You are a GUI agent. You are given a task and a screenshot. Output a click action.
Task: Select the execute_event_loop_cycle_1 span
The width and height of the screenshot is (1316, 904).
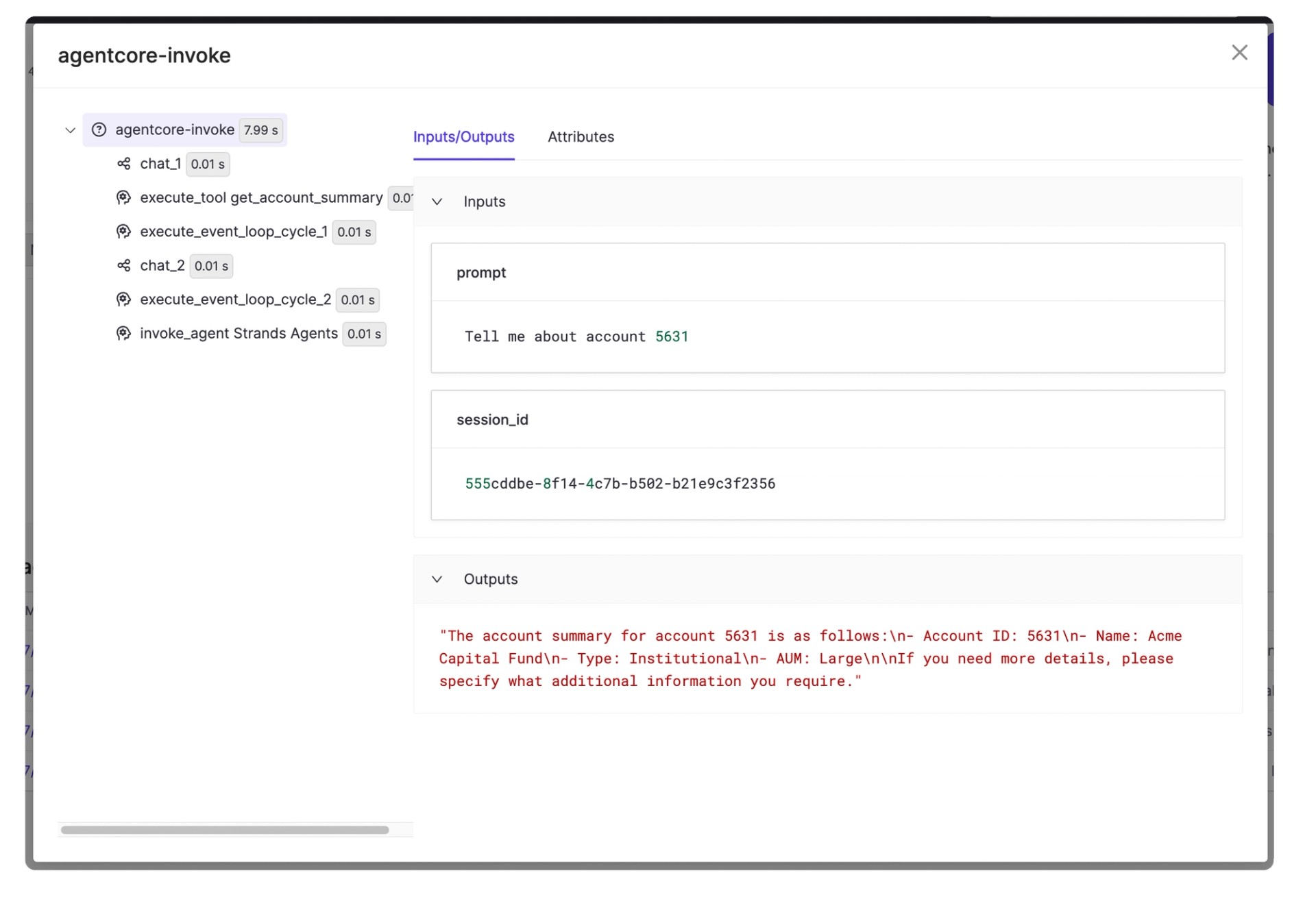click(x=234, y=232)
